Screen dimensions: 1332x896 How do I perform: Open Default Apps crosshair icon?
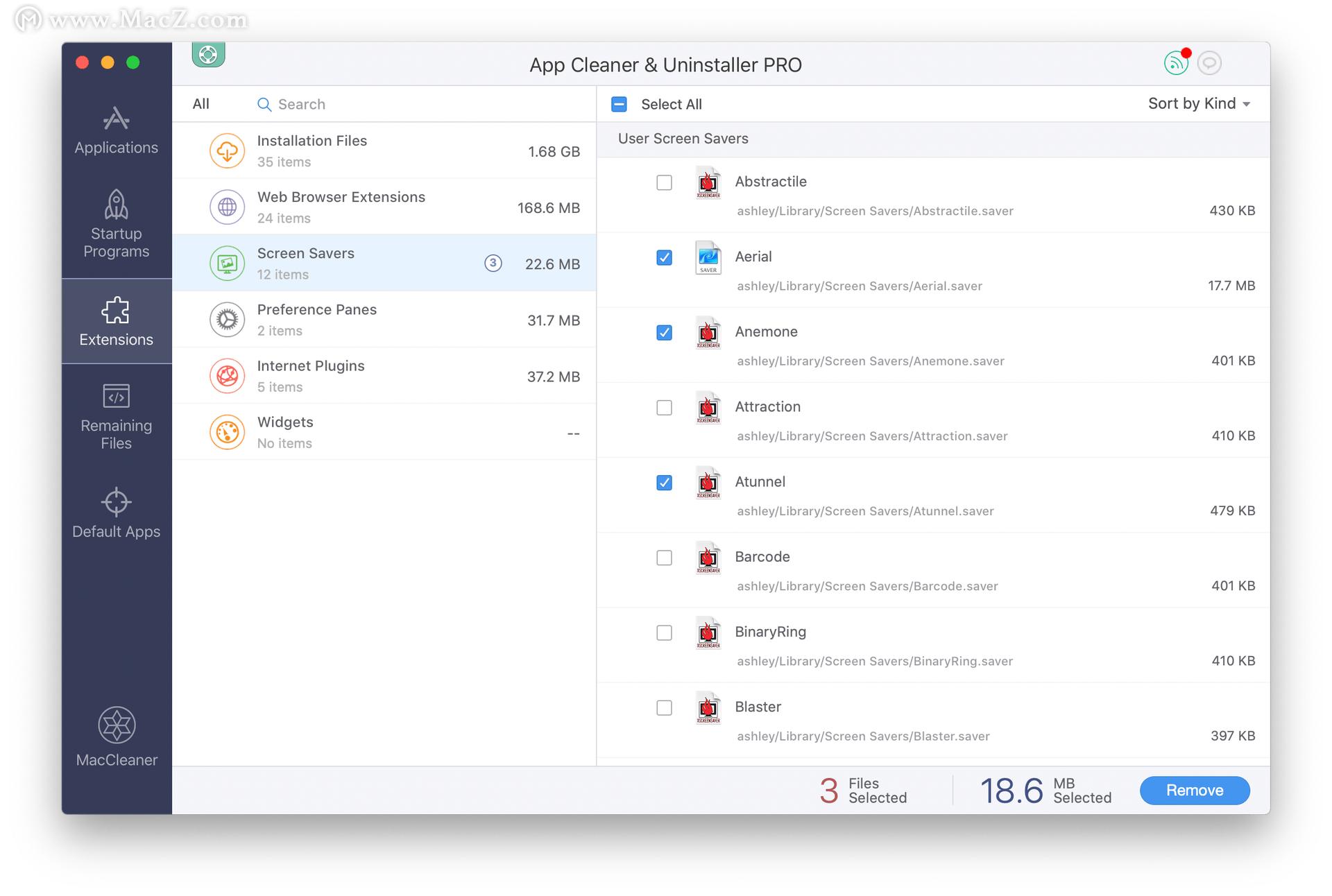pos(116,502)
